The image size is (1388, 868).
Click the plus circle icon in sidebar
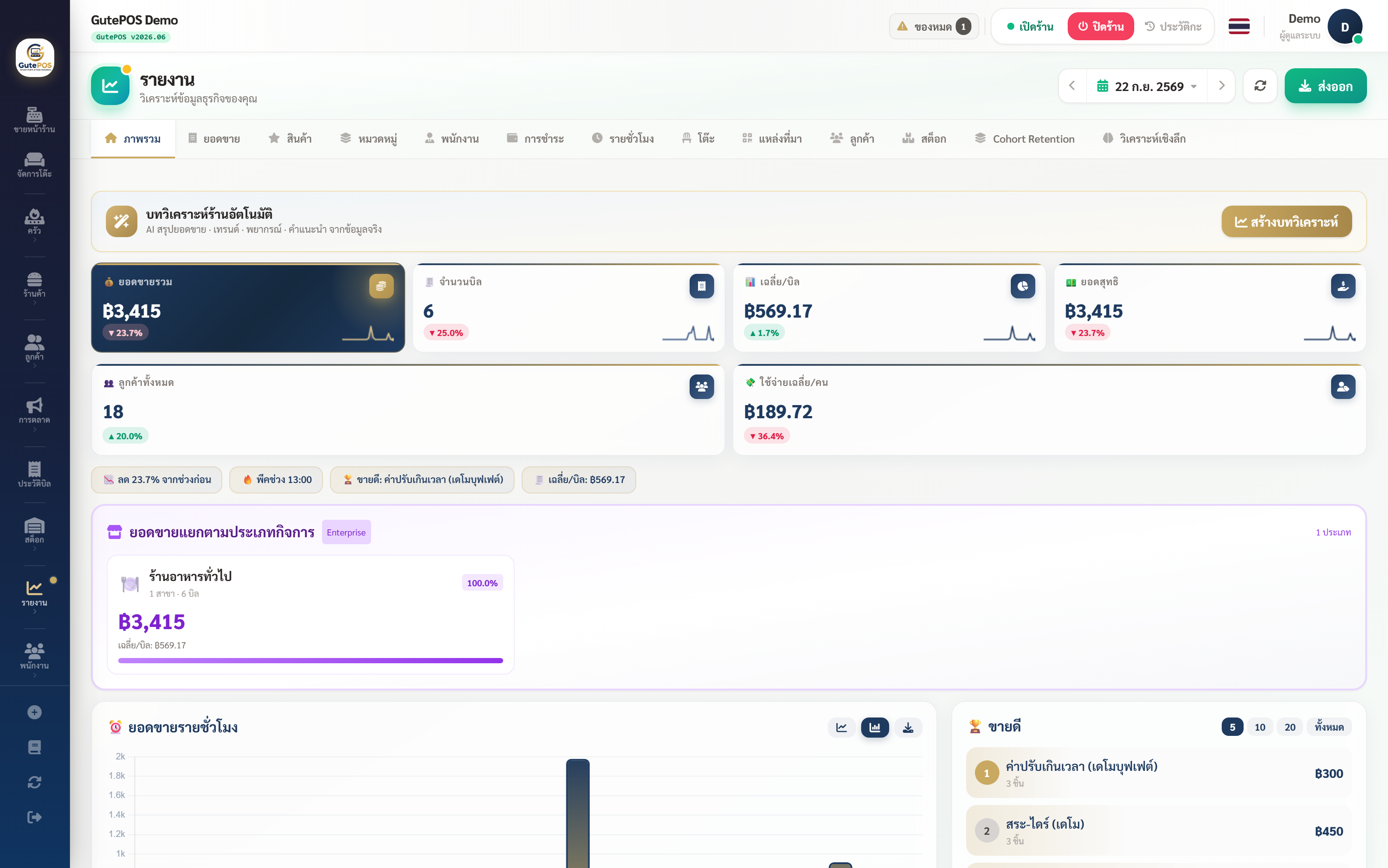click(x=35, y=712)
